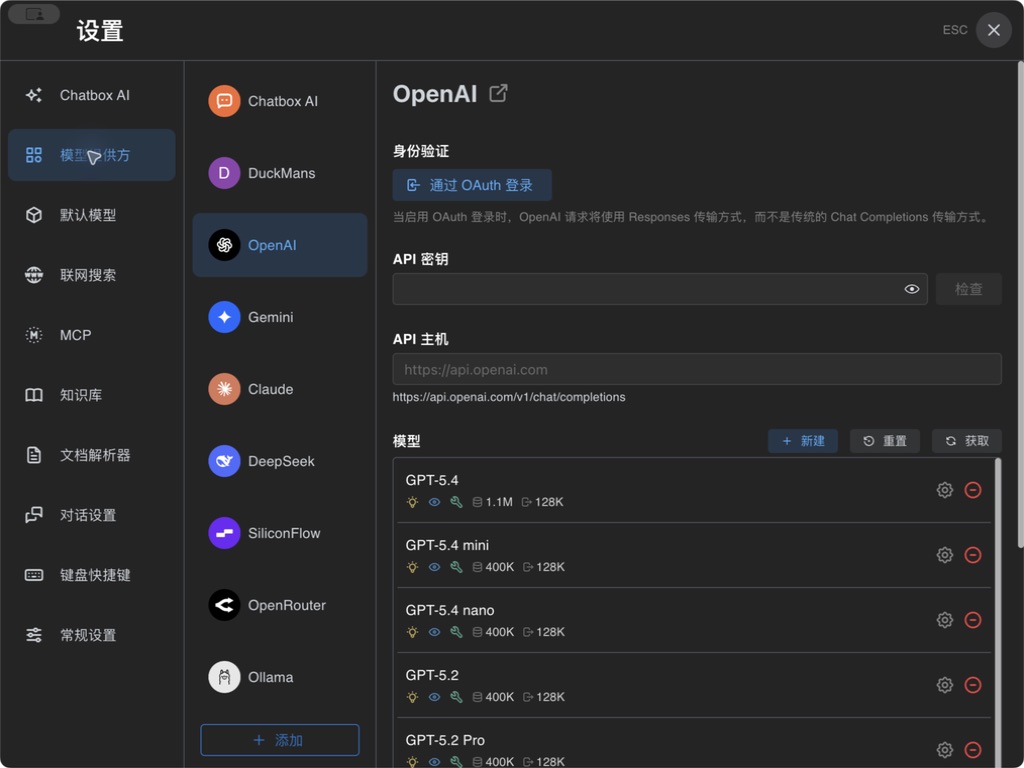Toggle API key visibility eye icon
The height and width of the screenshot is (768, 1024).
click(912, 289)
